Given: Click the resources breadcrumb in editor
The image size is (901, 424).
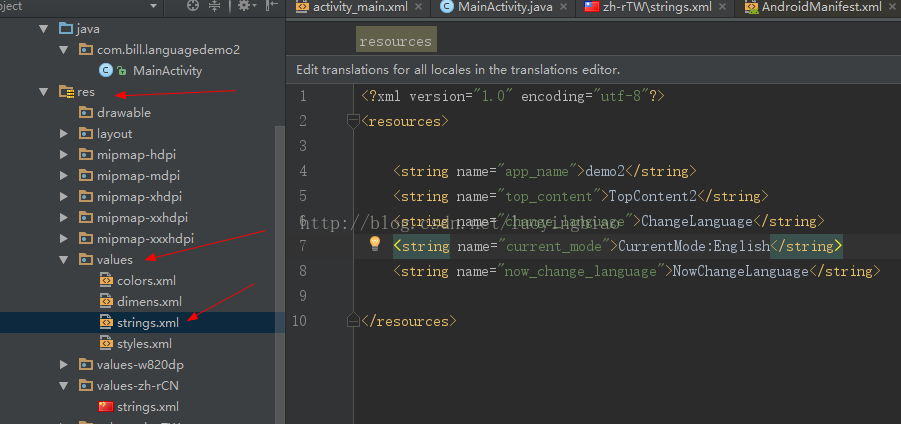Looking at the screenshot, I should pos(396,41).
